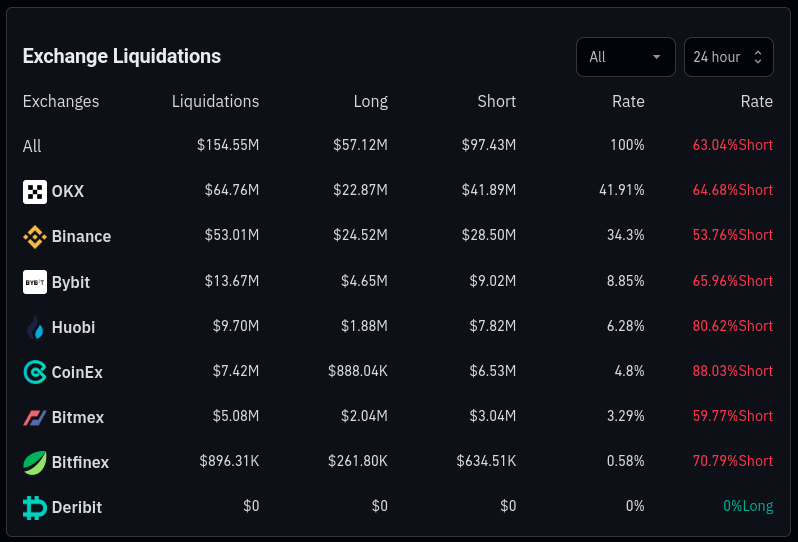Image resolution: width=798 pixels, height=542 pixels.
Task: Click the 53.76%Short value
Action: (x=732, y=235)
